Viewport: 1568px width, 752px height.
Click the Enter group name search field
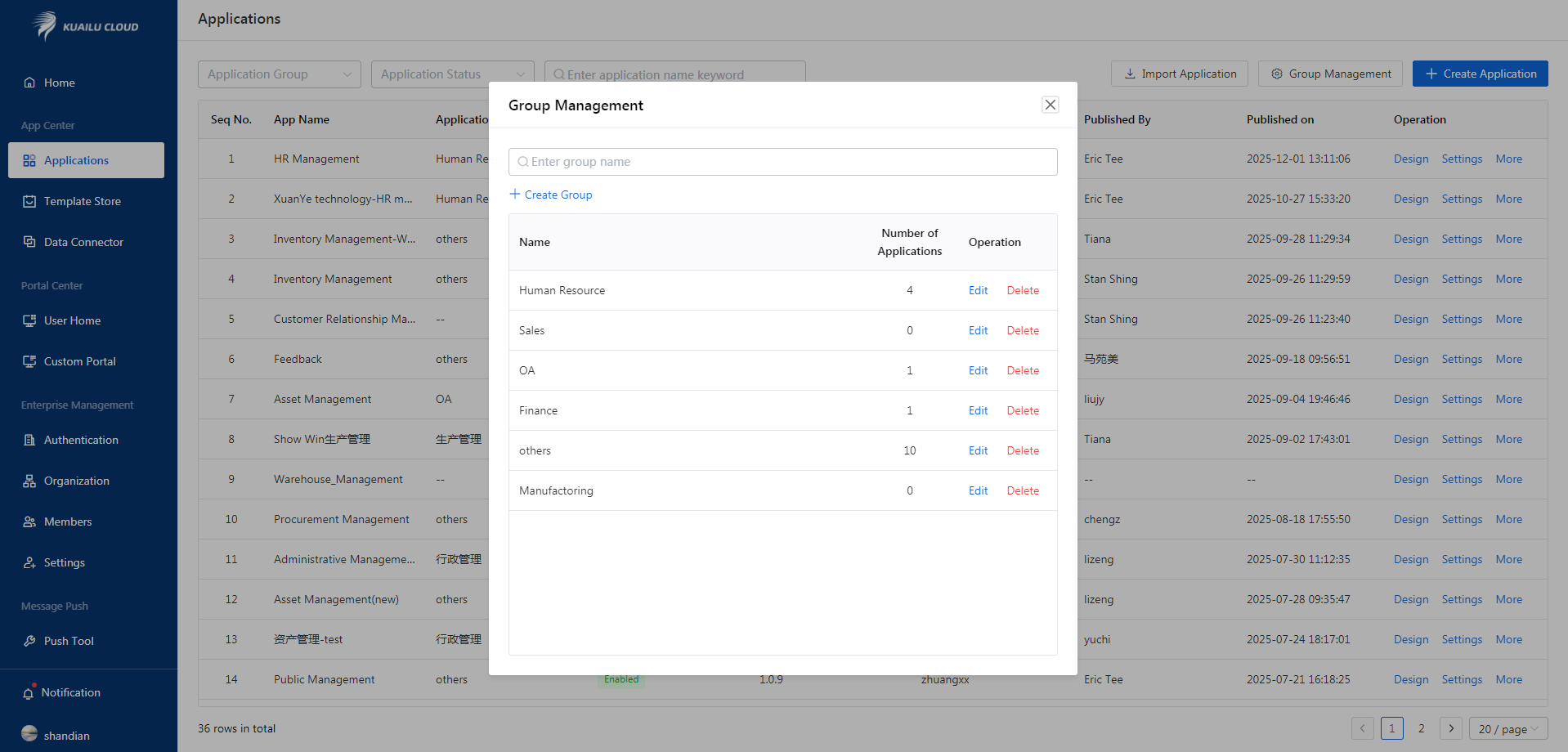tap(782, 162)
